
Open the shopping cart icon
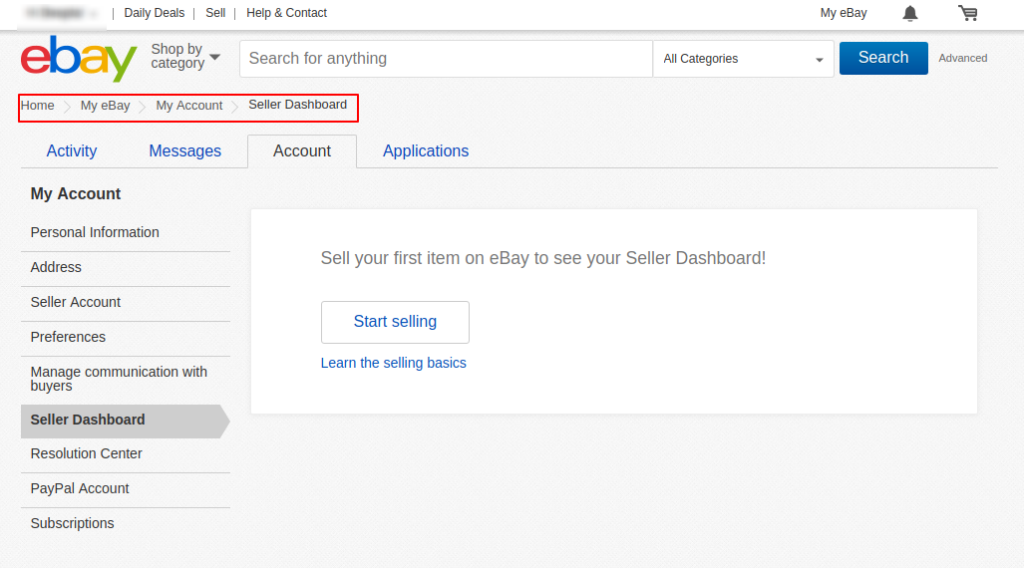pos(967,13)
